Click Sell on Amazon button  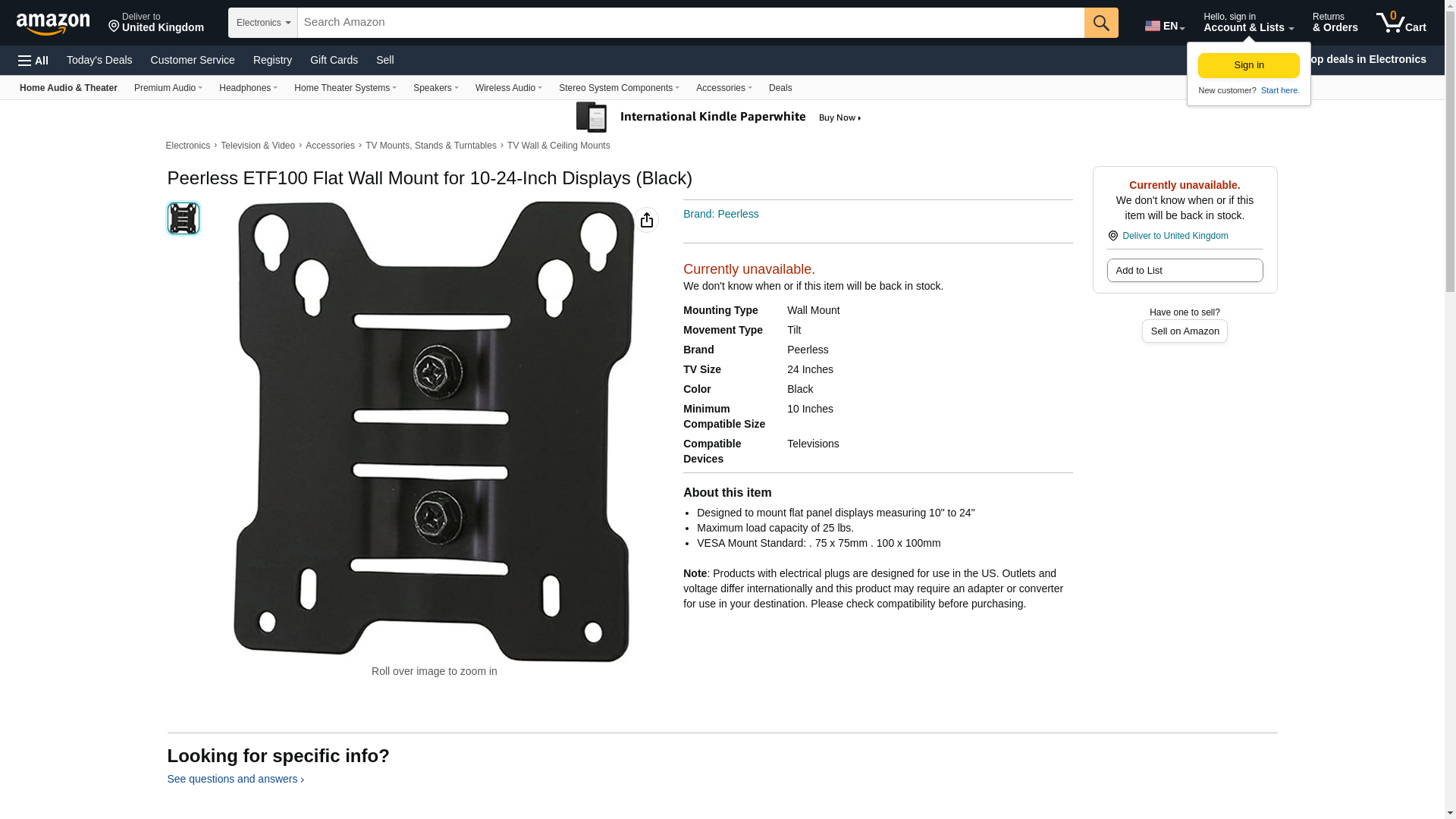(1185, 331)
